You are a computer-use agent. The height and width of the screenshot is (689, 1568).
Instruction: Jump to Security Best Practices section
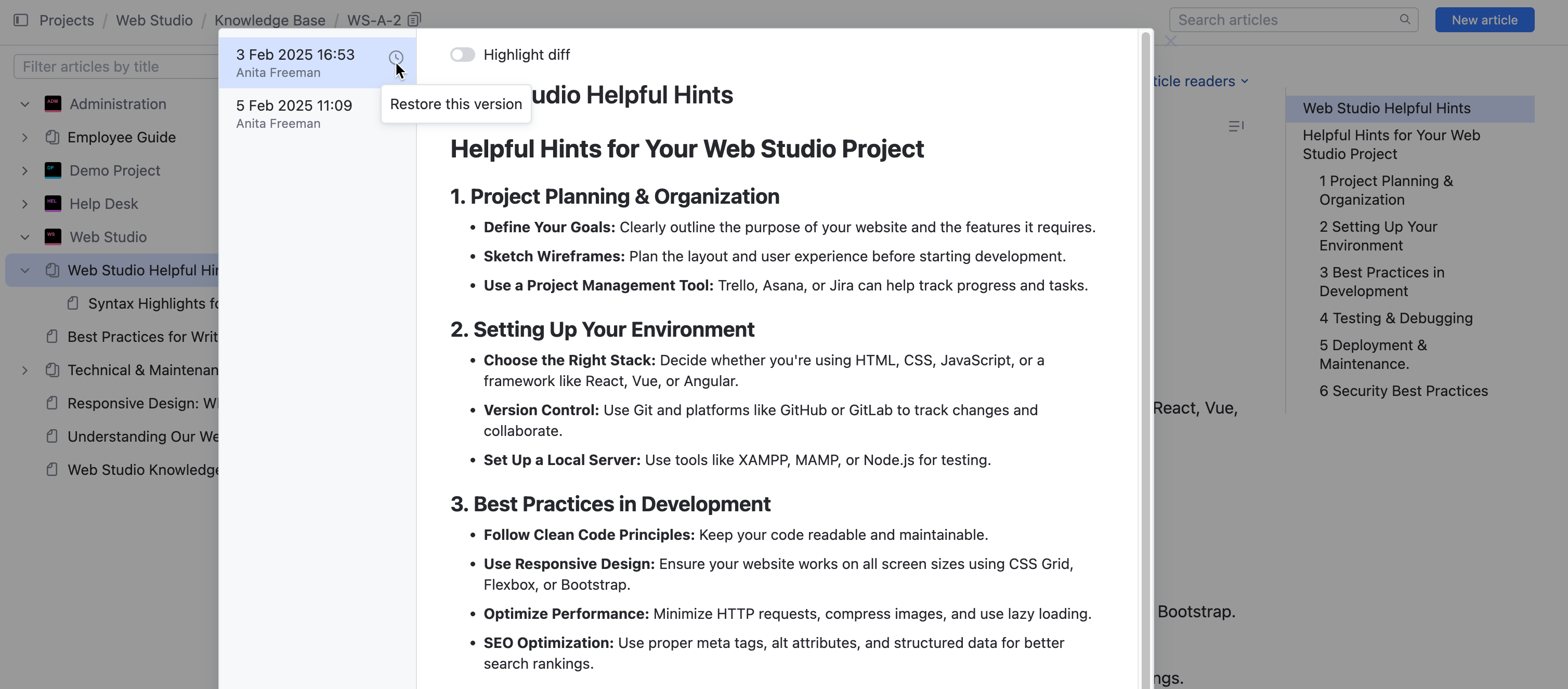pyautogui.click(x=1403, y=391)
